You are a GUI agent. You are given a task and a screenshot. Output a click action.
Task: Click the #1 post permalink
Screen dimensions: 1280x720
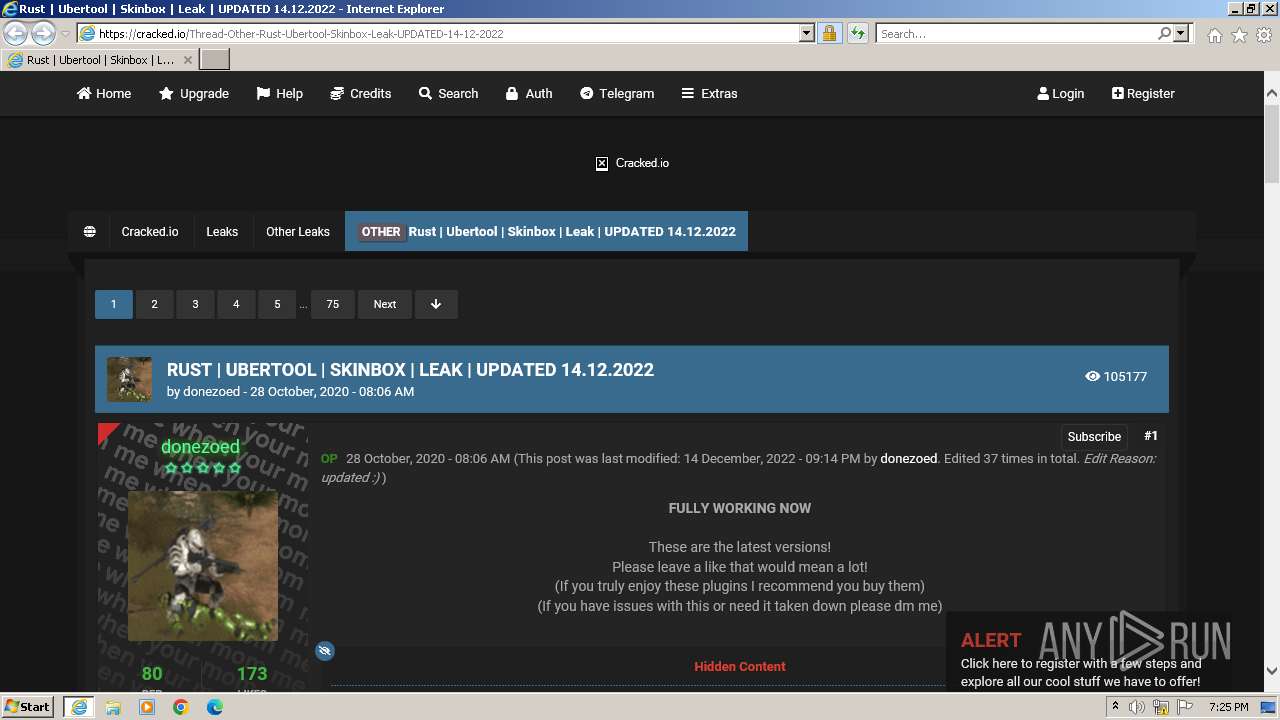tap(1151, 436)
